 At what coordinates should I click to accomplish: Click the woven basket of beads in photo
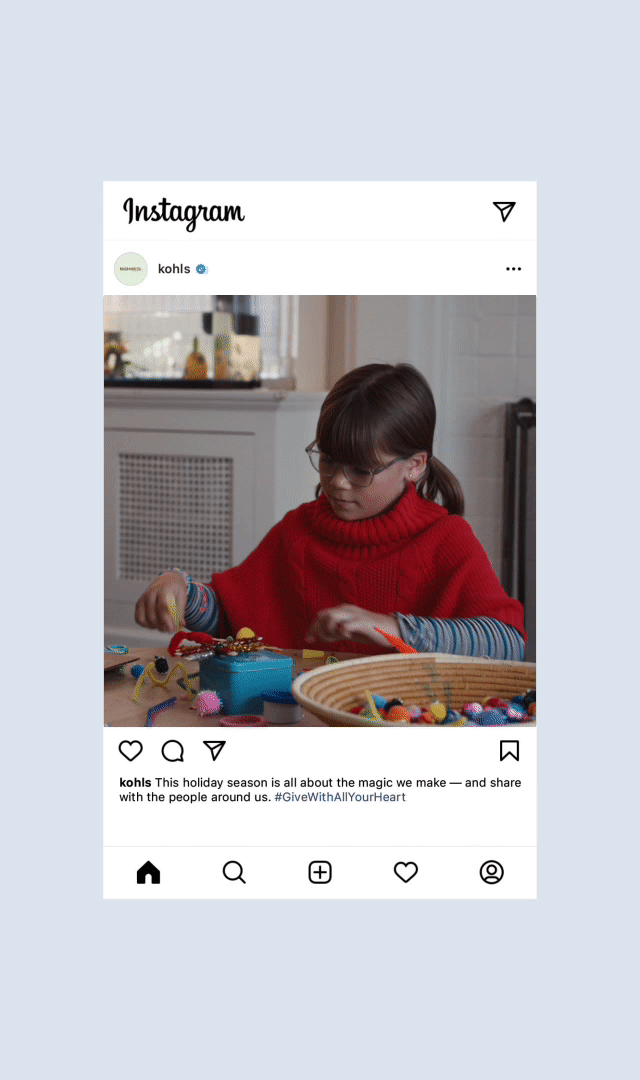tap(414, 689)
